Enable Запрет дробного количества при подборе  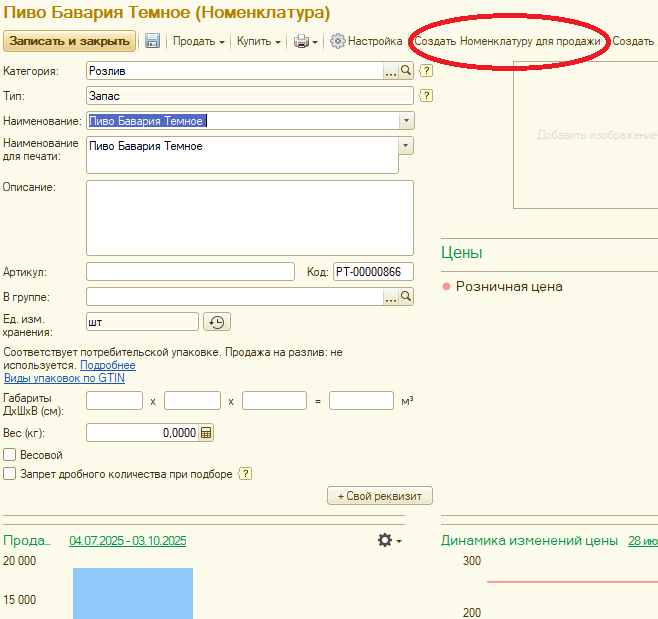[9, 474]
